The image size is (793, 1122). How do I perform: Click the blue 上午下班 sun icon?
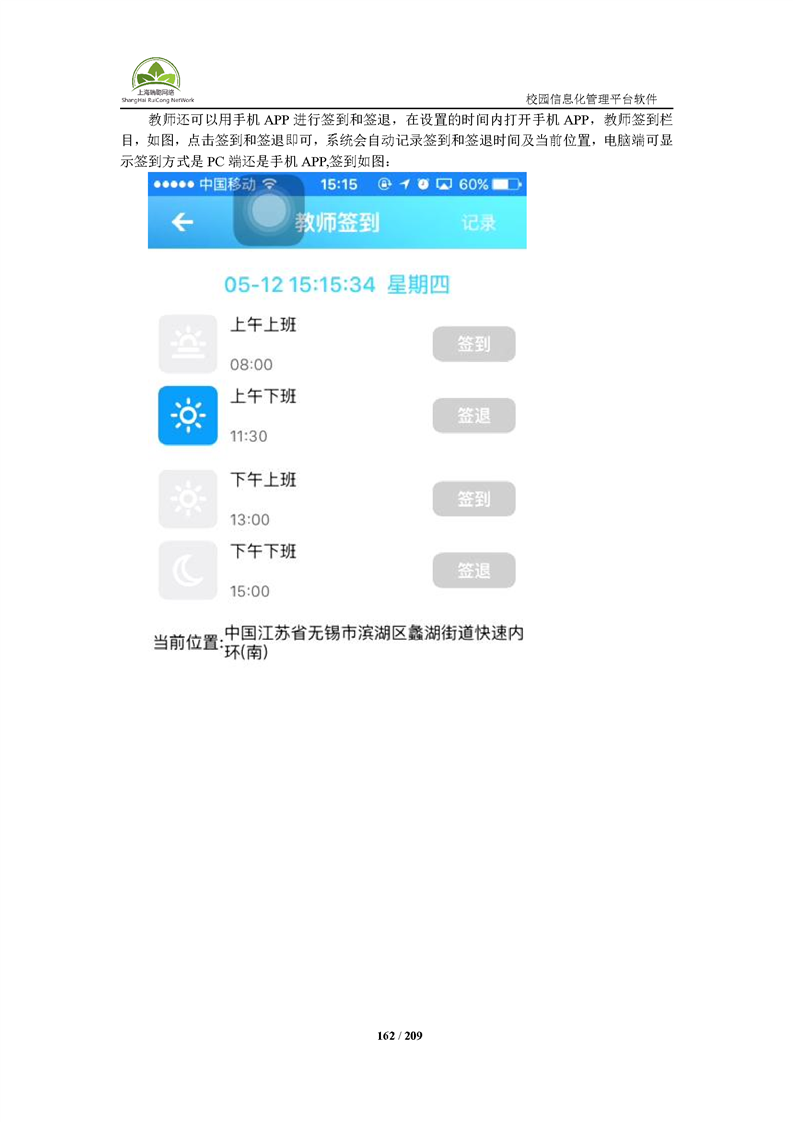click(x=188, y=415)
